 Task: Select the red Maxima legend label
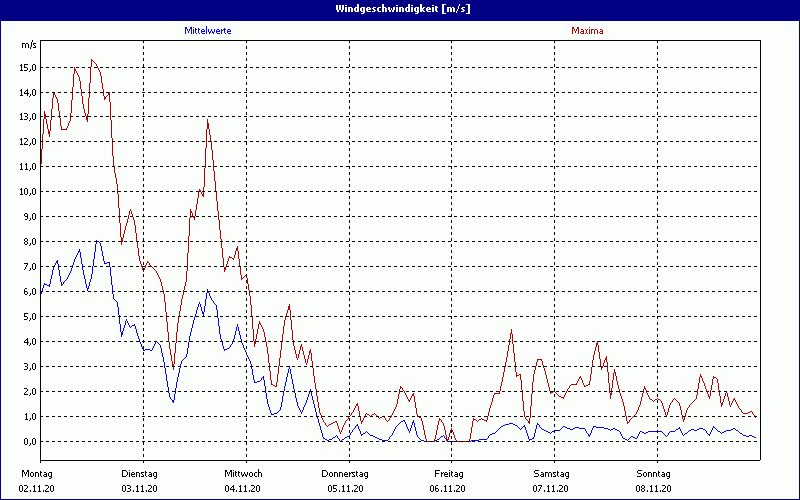(587, 31)
